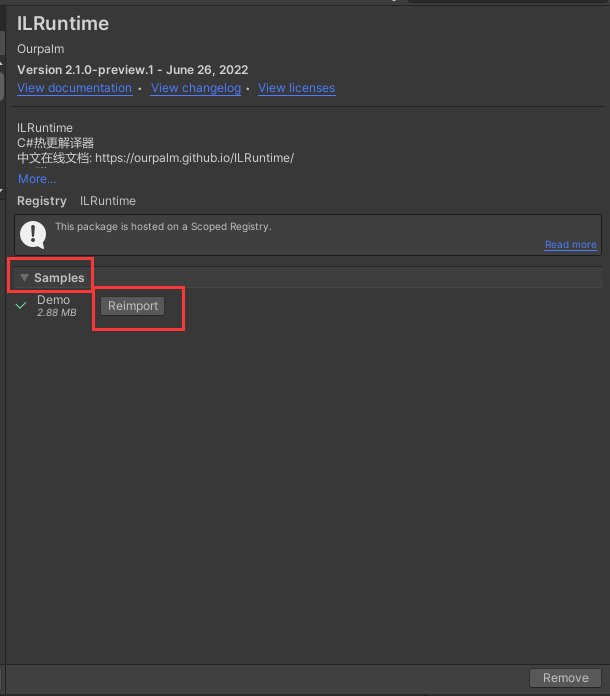Open the View licenses link
610x696 pixels.
pyautogui.click(x=297, y=88)
